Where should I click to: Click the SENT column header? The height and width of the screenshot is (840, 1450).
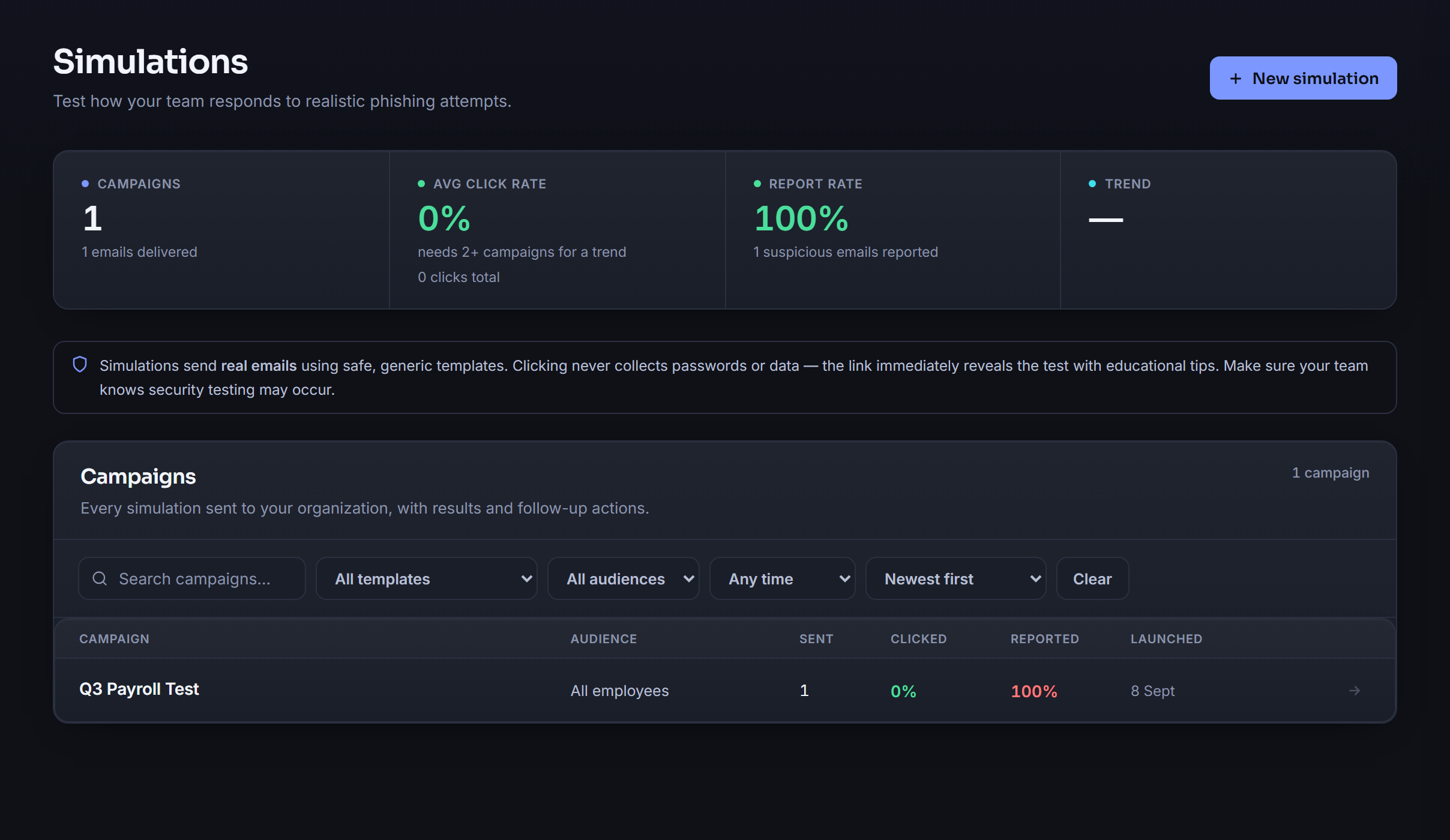point(816,639)
